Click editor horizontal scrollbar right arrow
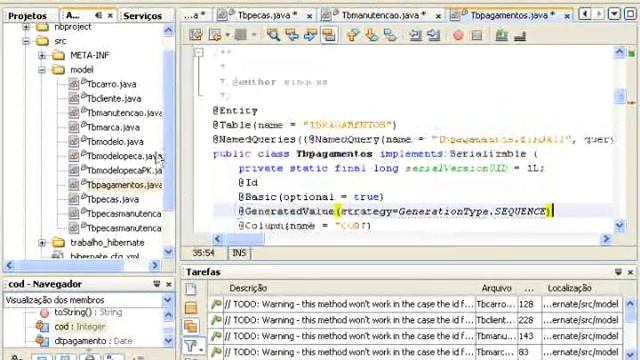This screenshot has width=640, height=360. coord(606,239)
